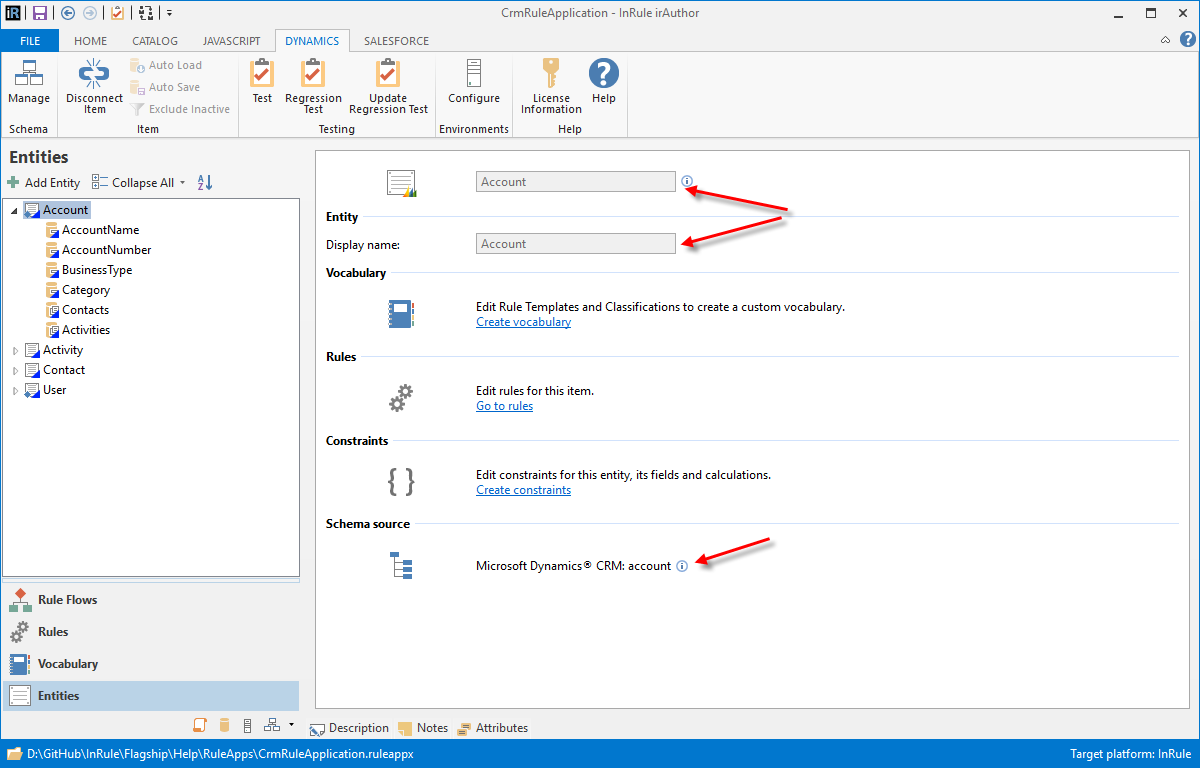Click the hierarchy diagram icon below navigation
This screenshot has width=1200, height=768.
(x=272, y=725)
